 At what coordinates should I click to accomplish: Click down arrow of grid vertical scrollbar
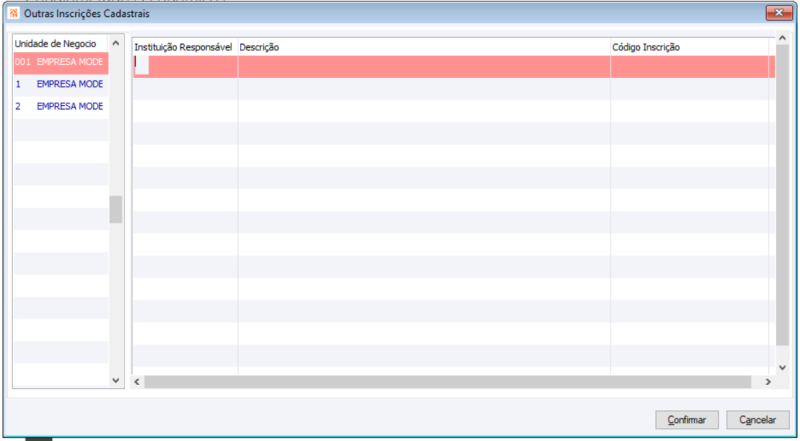[782, 368]
